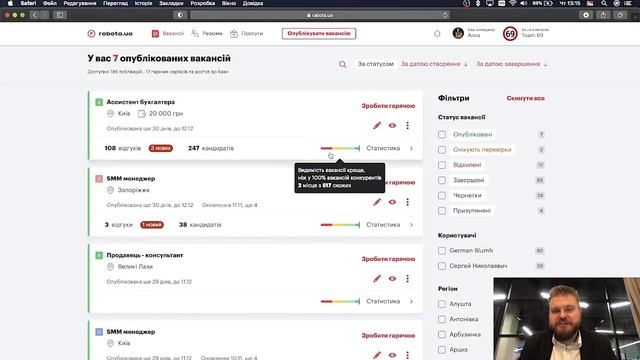Viewport: 640px width, 360px height.
Task: Open more options for Ассистент бухгалтера
Action: [407, 125]
